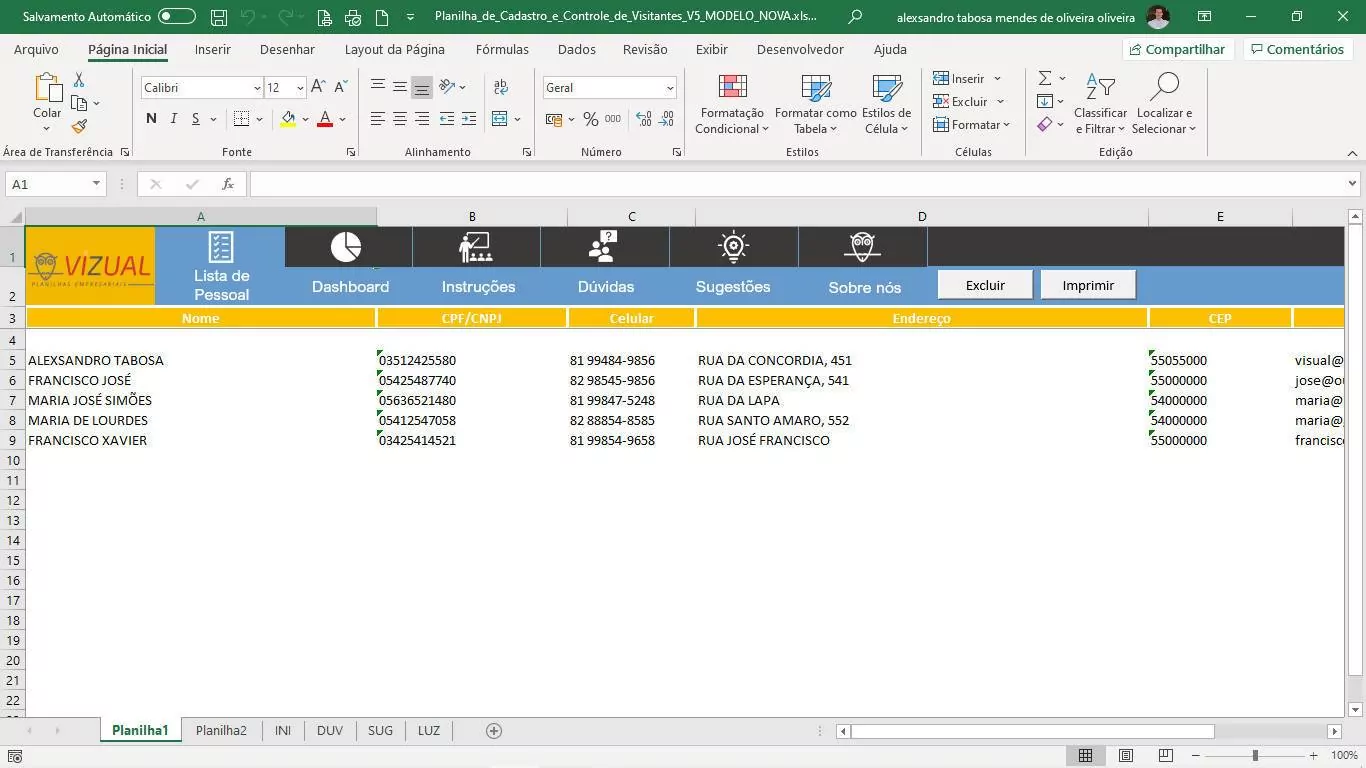Click the horizontal scrollbar thumb
The height and width of the screenshot is (768, 1366).
pos(1032,731)
